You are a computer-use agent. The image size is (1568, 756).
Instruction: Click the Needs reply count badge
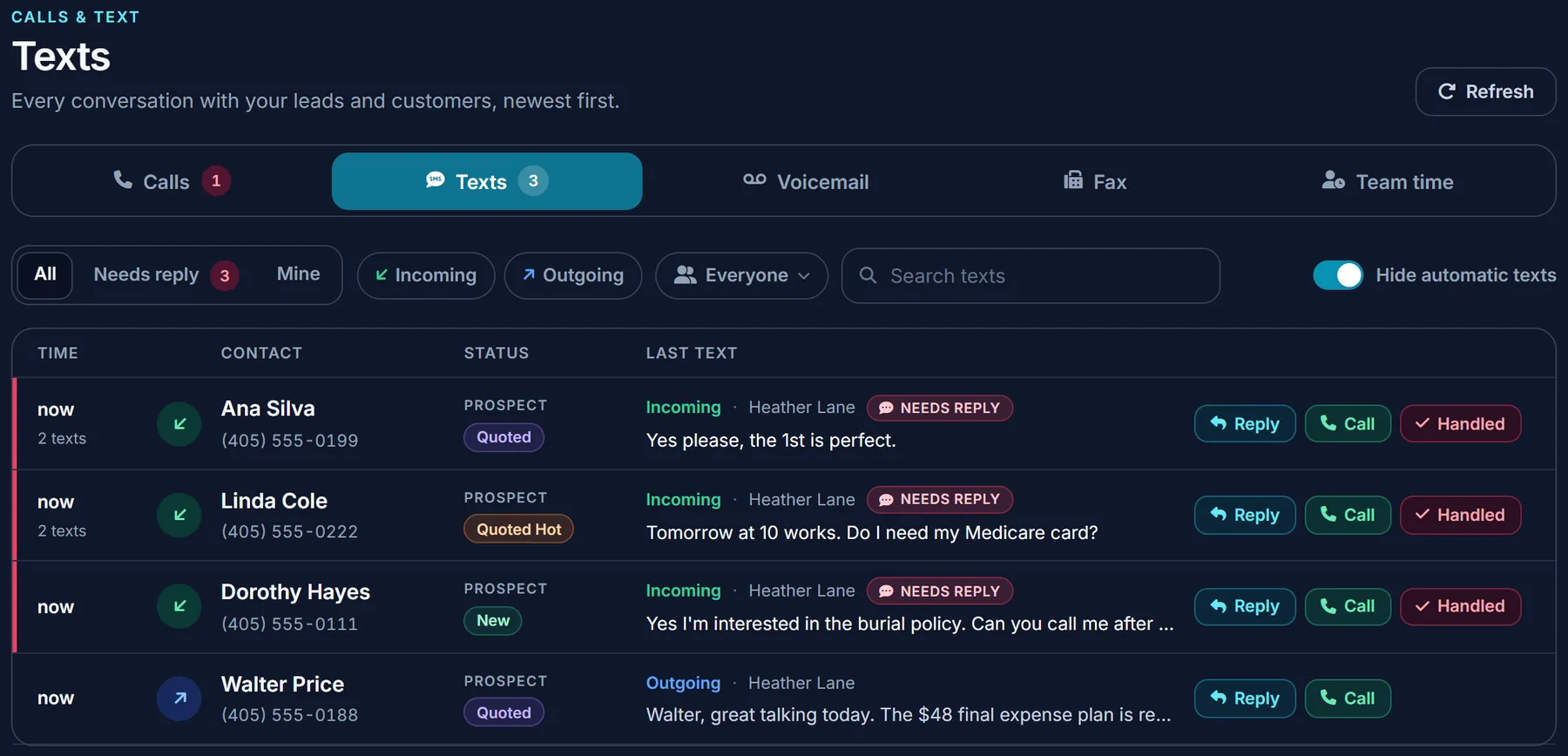pyautogui.click(x=225, y=276)
